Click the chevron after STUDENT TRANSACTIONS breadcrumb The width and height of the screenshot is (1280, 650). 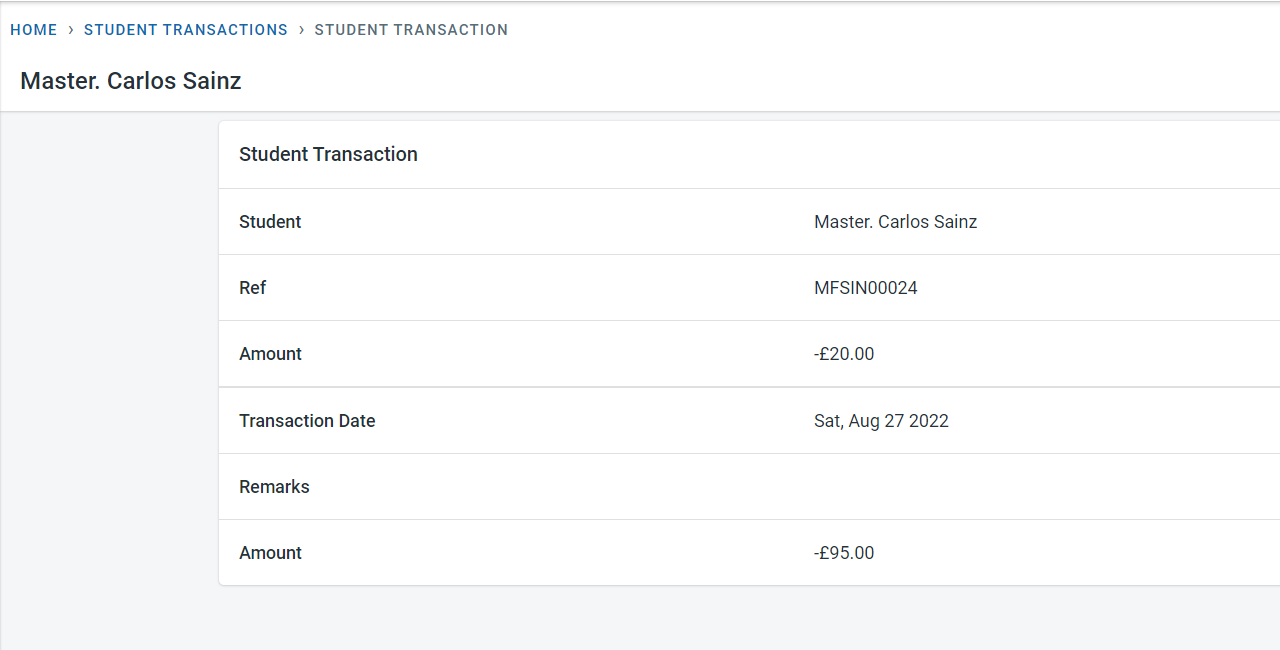click(301, 30)
